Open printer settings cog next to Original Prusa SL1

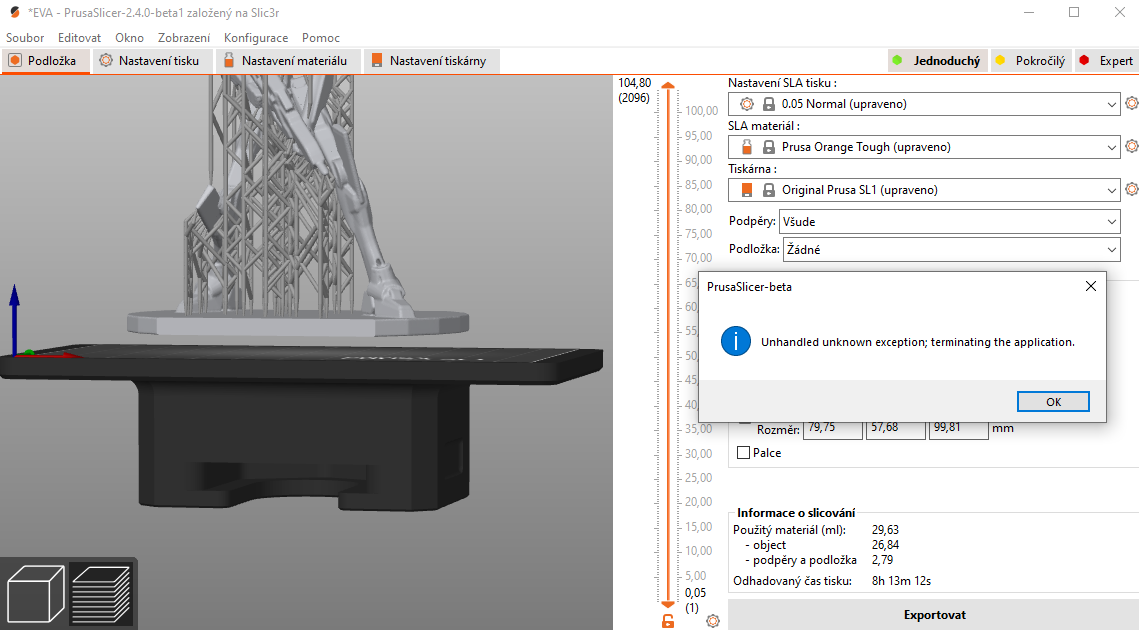[1131, 189]
